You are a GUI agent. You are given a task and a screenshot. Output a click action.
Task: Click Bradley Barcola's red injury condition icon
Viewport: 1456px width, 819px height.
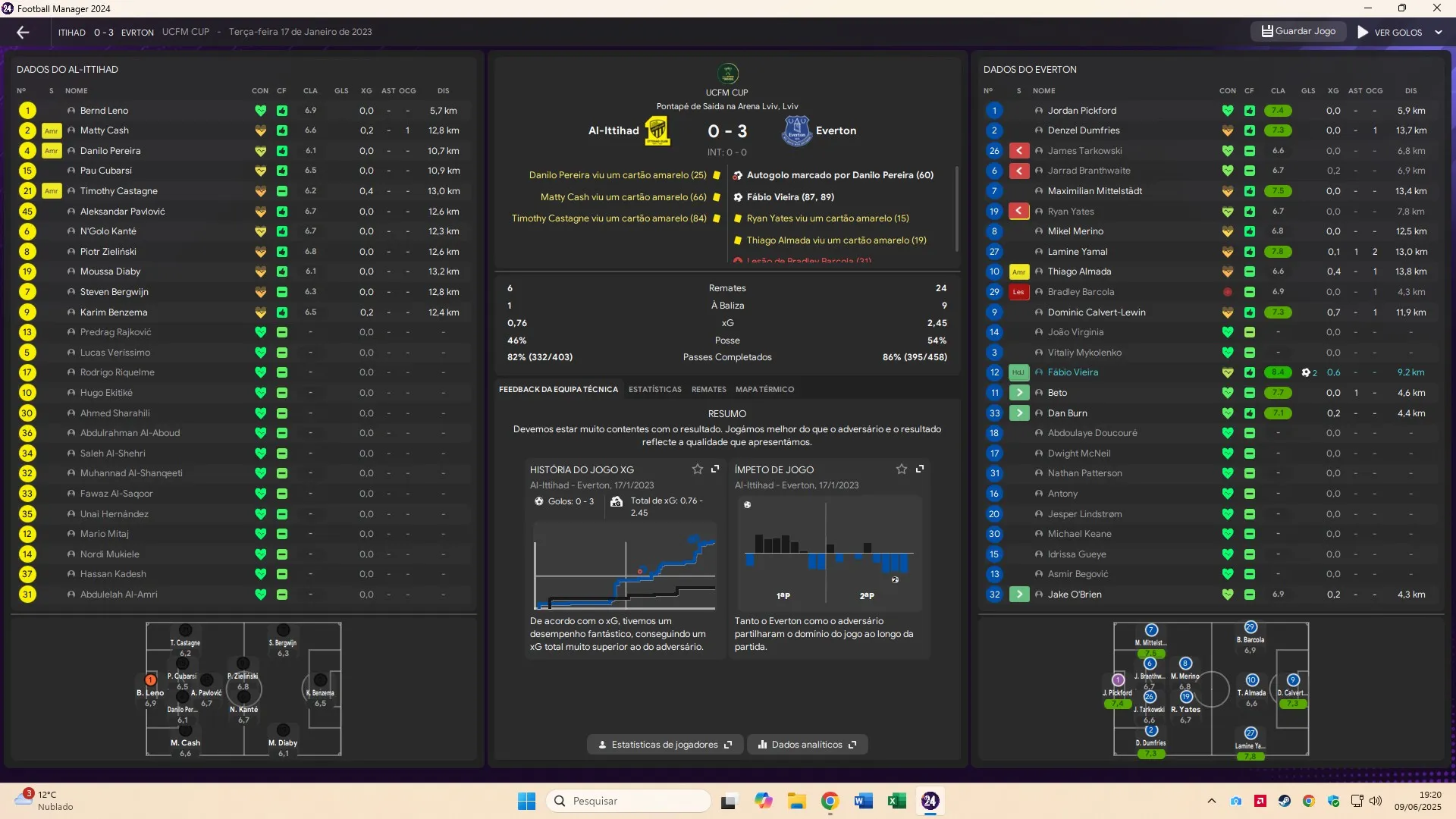pos(1227,292)
